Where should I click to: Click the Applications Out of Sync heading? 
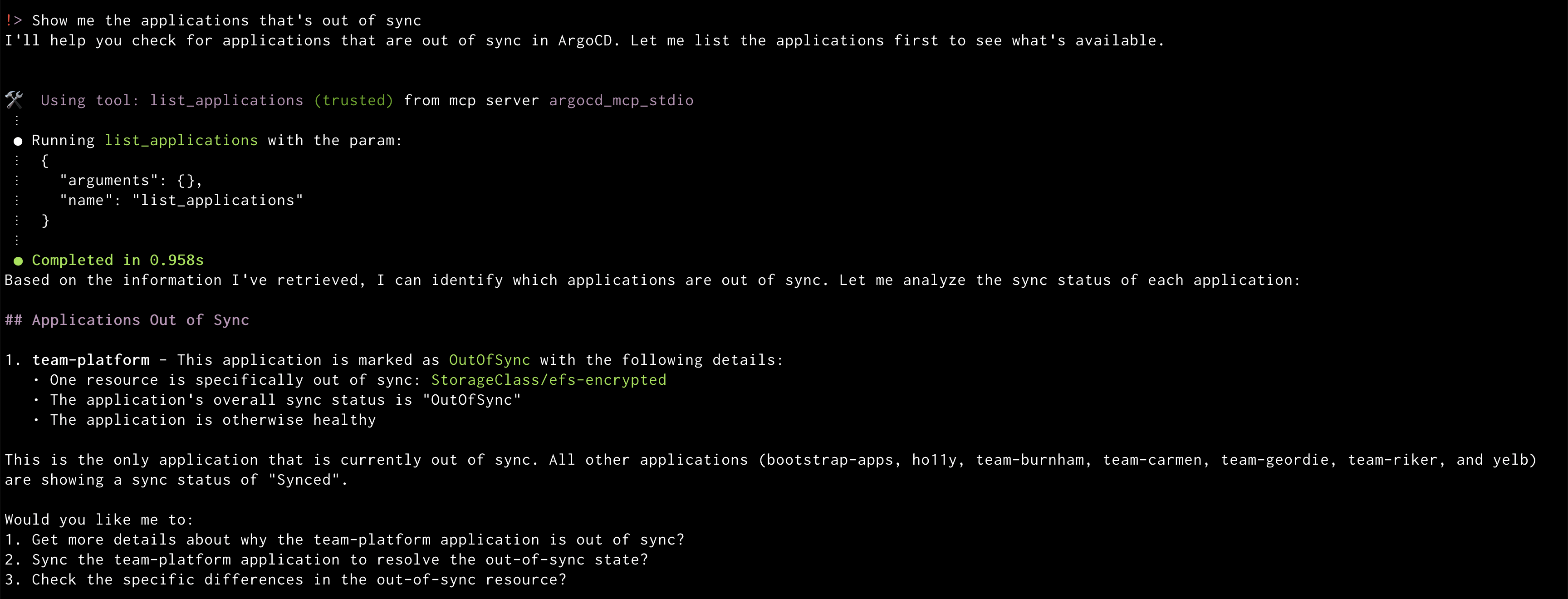127,319
